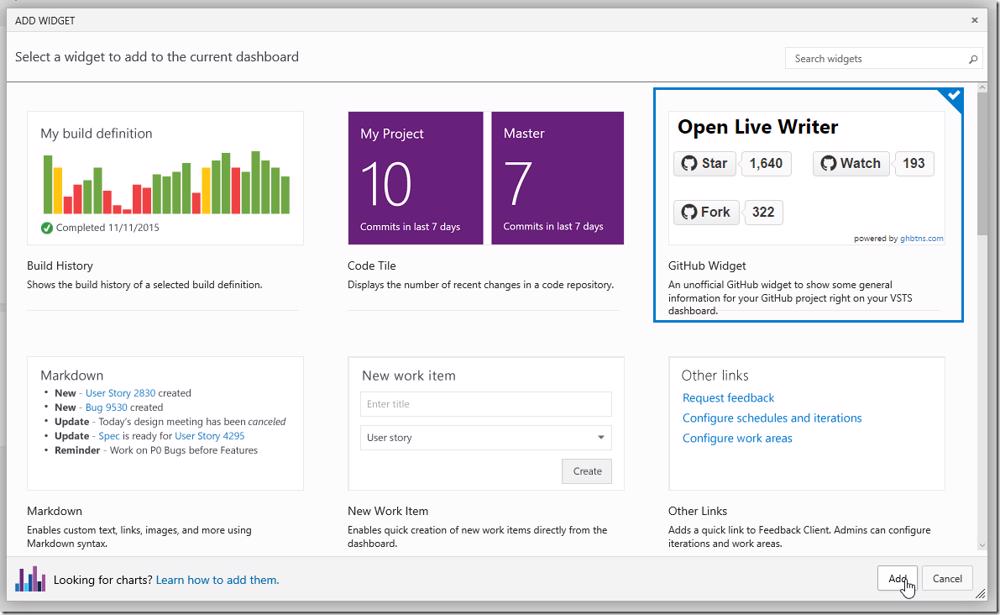Click the User Story 2830 link
Viewport: 1000px width, 615px height.
point(121,394)
